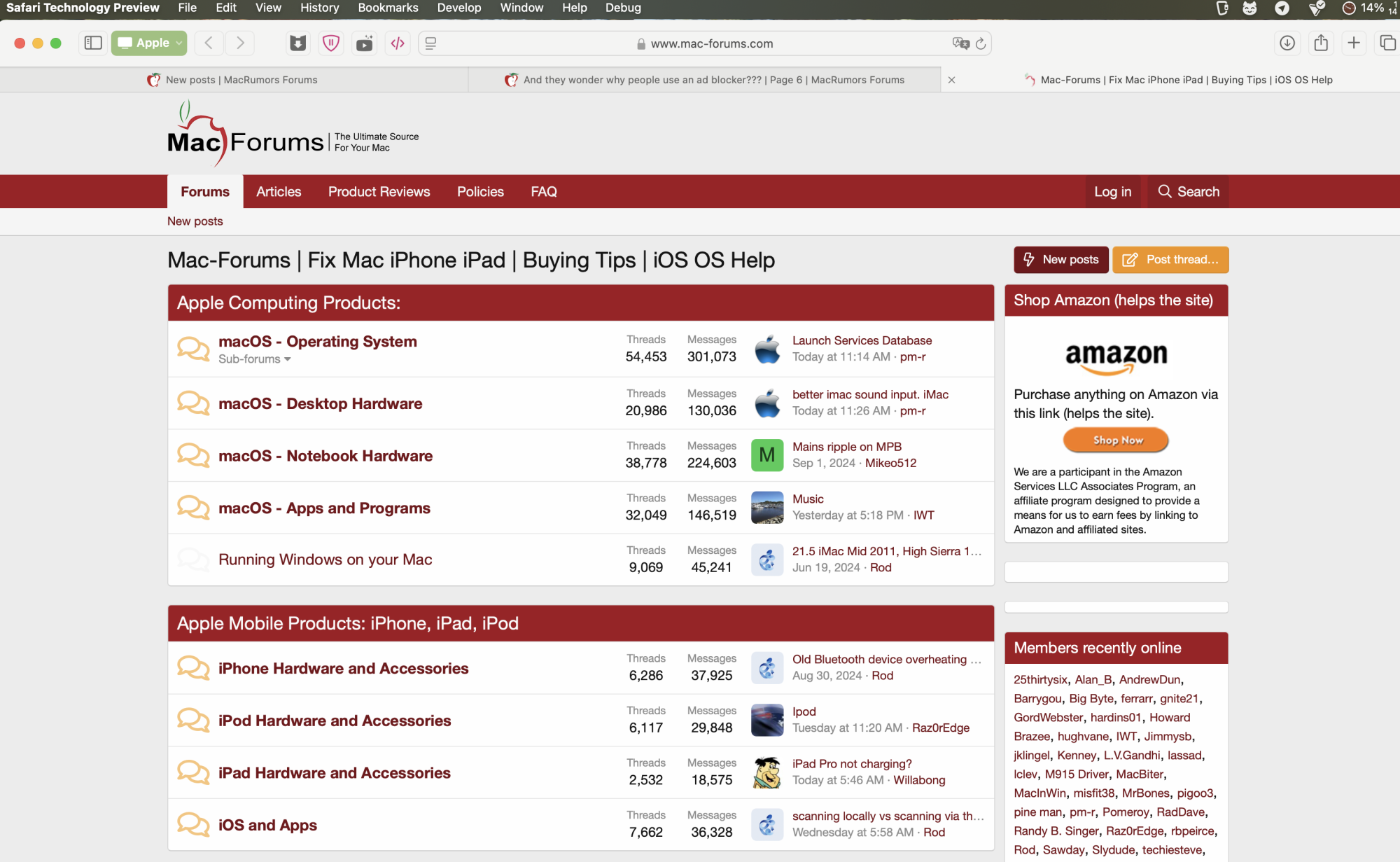Open the Apple tab group dropdown
This screenshot has width=1400, height=862.
(149, 43)
